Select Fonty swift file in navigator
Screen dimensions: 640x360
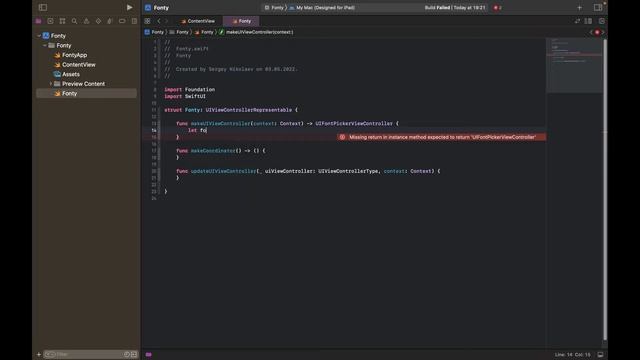tap(87, 93)
